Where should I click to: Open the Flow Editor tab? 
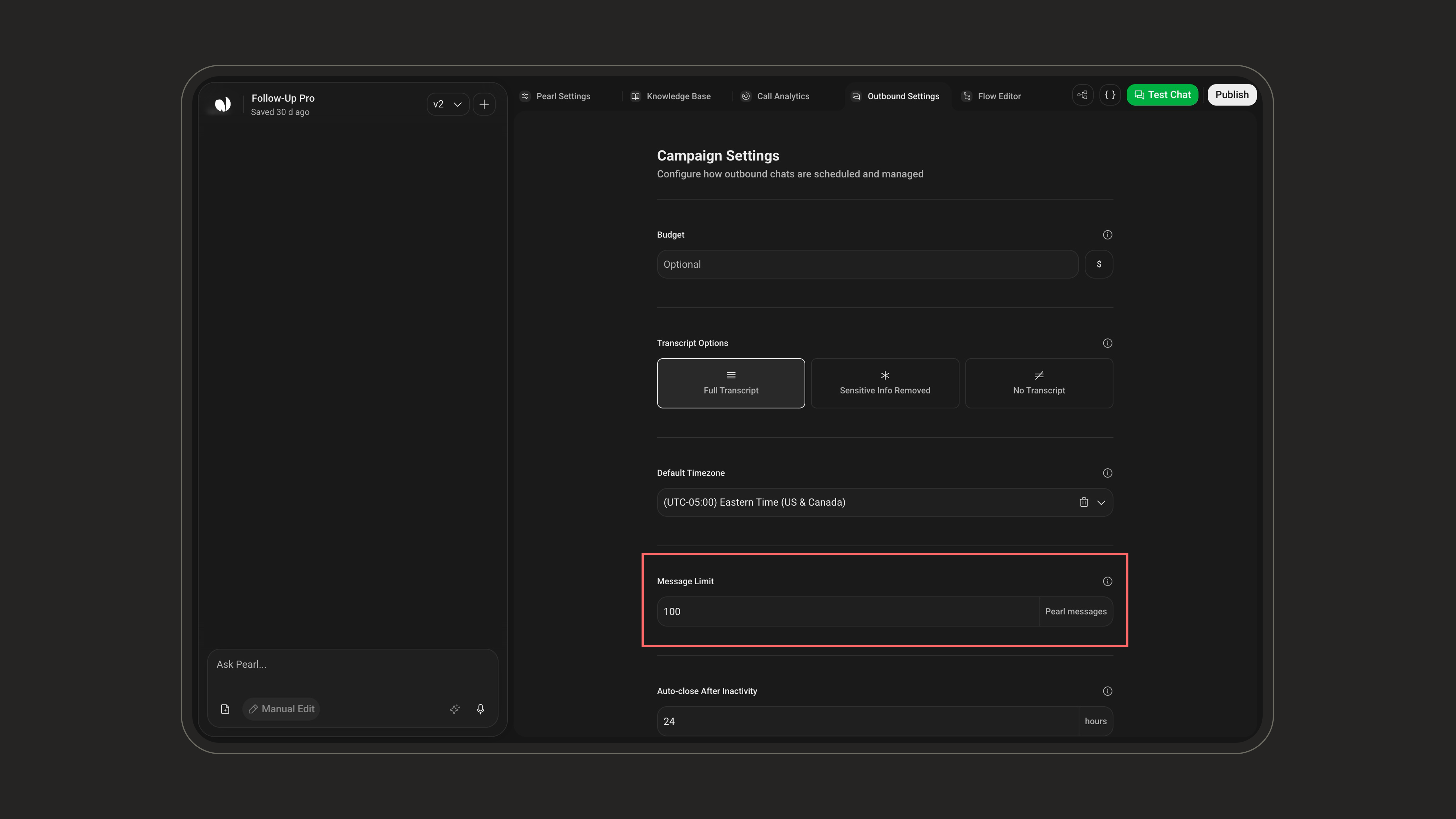[x=992, y=96]
